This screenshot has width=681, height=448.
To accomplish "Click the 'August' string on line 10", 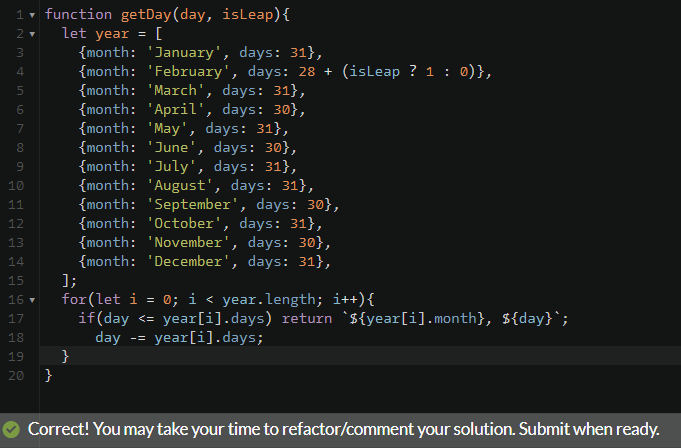I will coord(180,185).
